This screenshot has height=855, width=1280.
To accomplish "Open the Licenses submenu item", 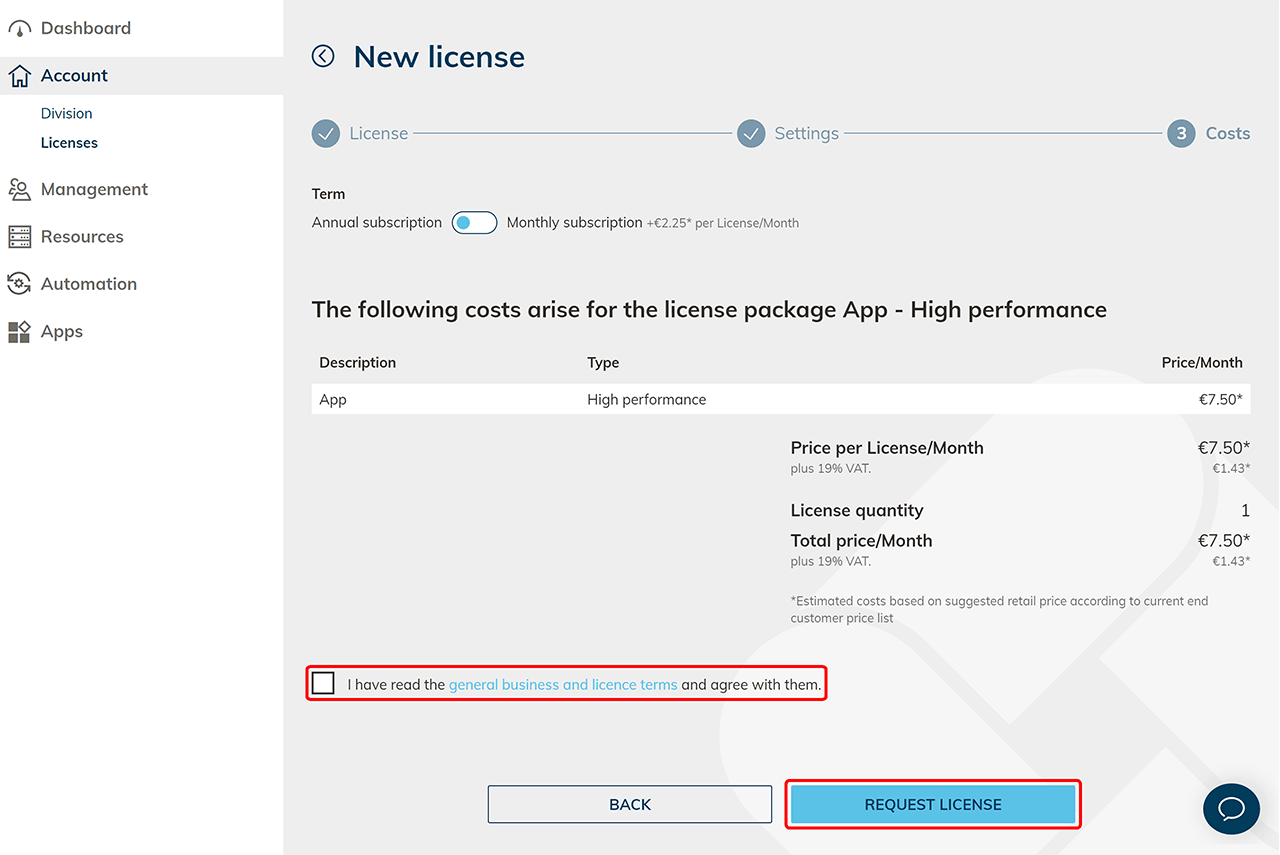I will [69, 143].
